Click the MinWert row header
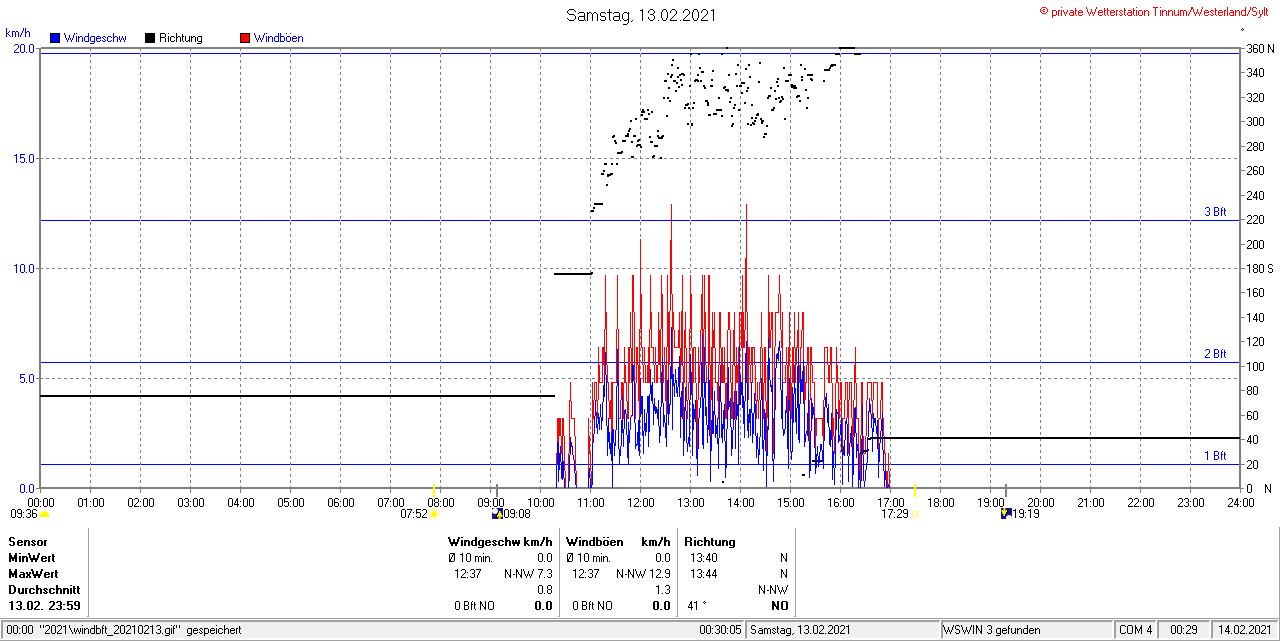Screen dimensions: 1280x641 coord(32,557)
